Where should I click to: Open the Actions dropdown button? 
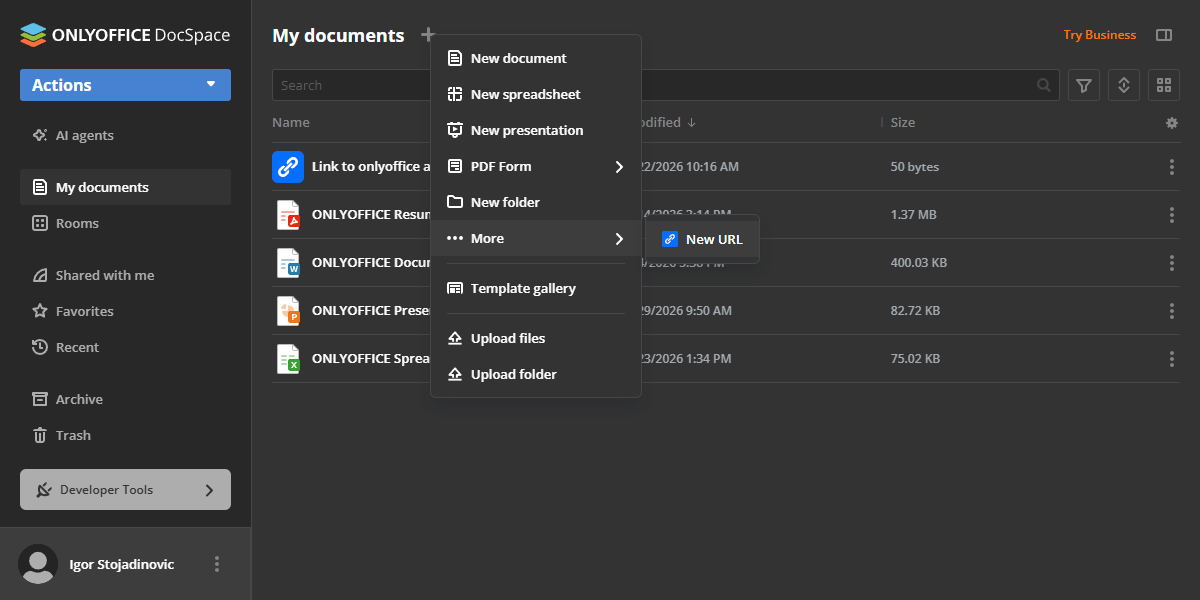click(x=125, y=85)
